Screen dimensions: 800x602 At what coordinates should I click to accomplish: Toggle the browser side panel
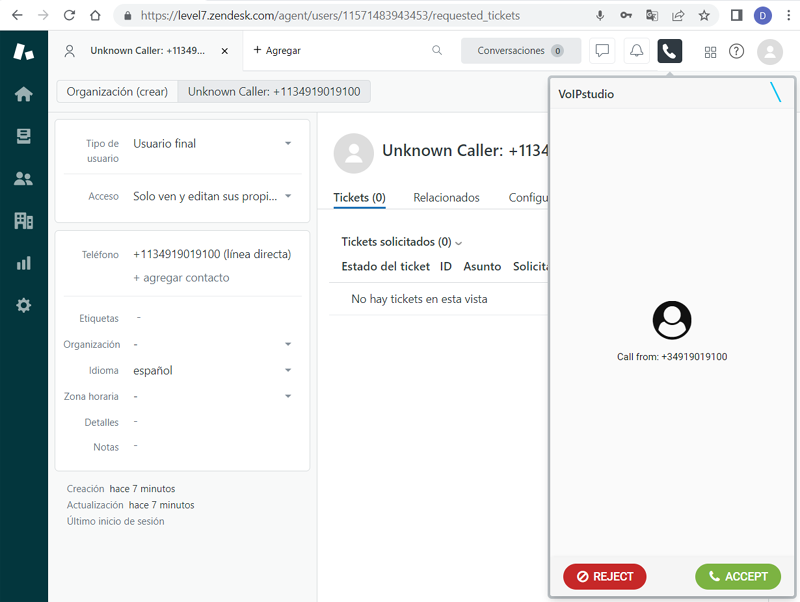pos(736,15)
